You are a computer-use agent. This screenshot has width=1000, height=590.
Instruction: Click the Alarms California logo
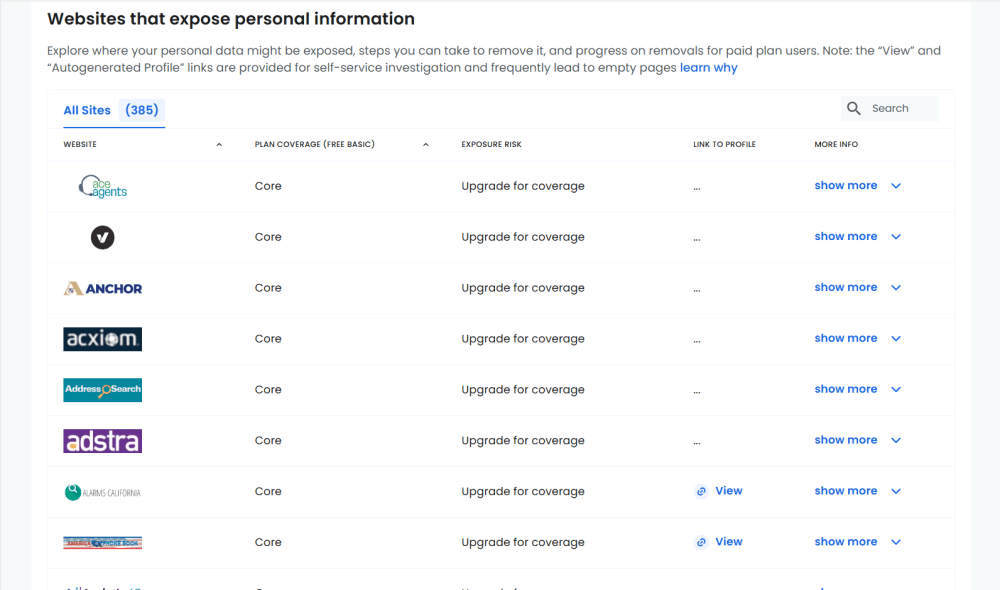point(103,492)
